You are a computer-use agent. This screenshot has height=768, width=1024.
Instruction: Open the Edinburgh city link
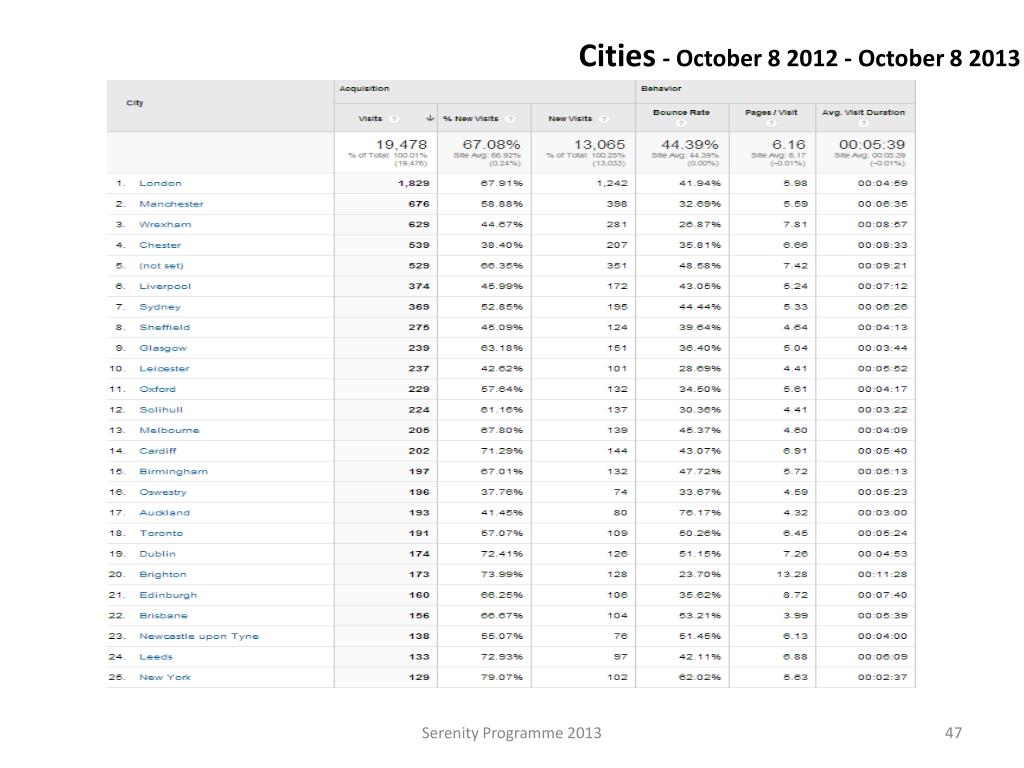coord(168,595)
